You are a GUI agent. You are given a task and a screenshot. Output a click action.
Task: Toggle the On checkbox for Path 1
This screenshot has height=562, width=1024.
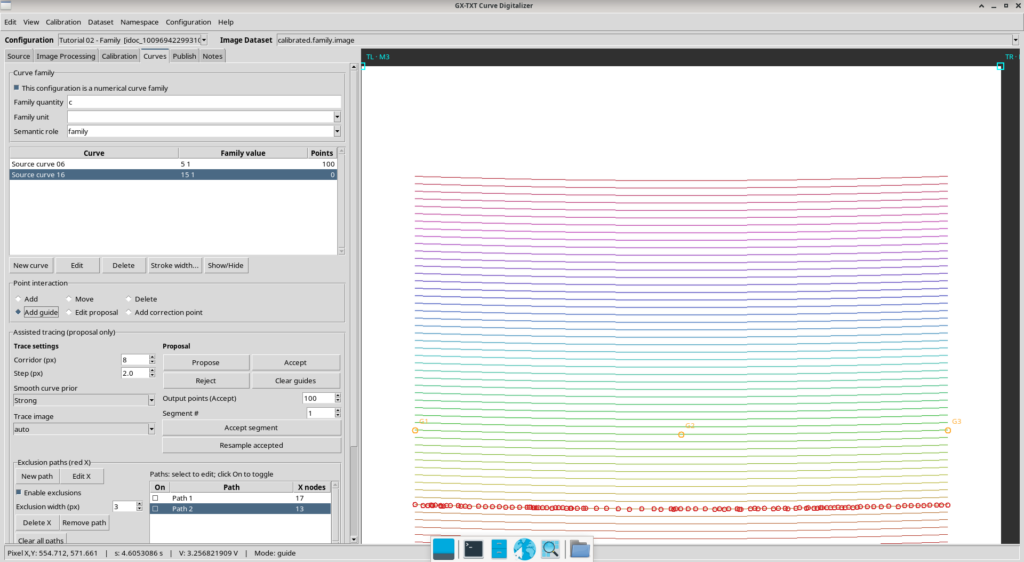click(x=155, y=498)
